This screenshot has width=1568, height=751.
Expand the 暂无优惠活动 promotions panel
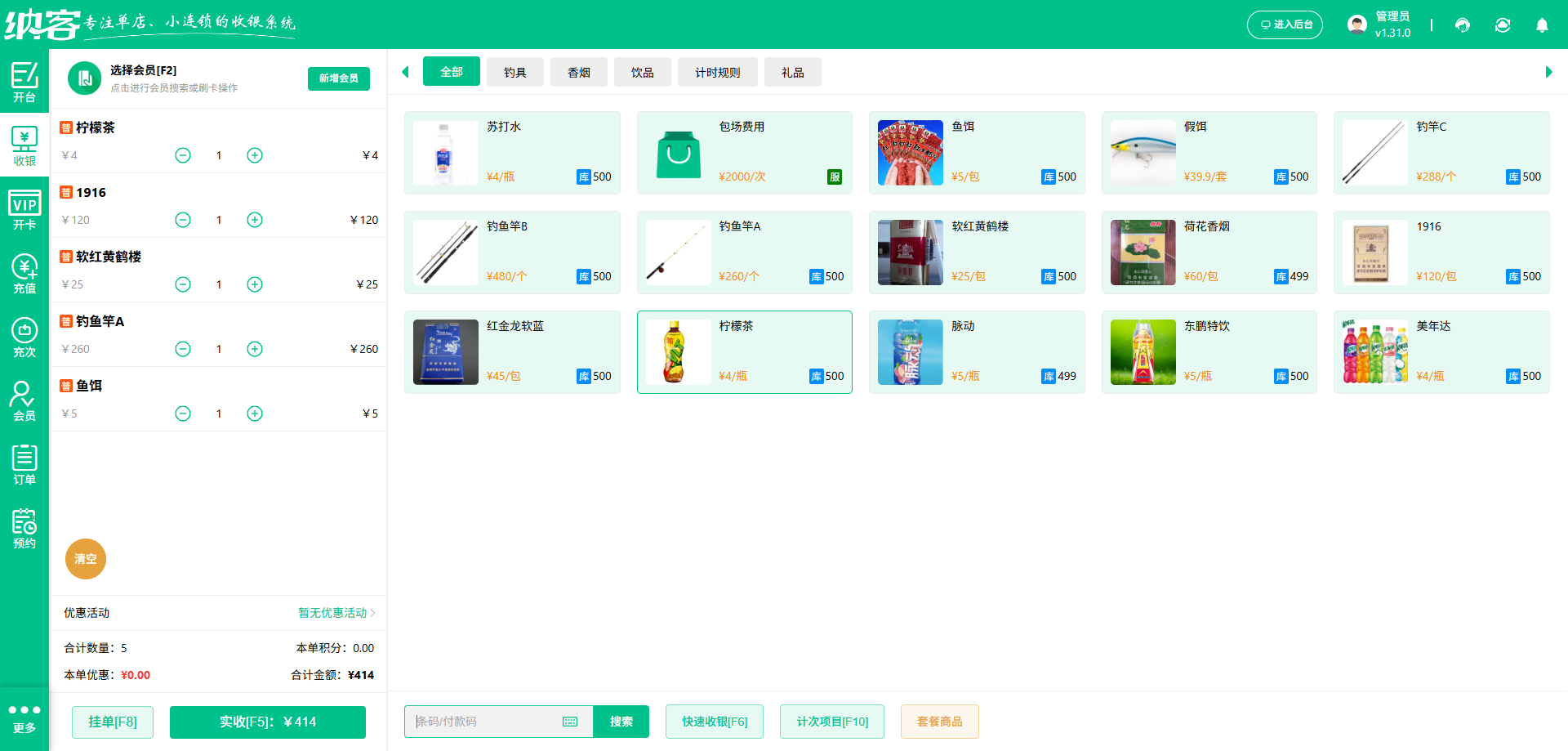pos(335,613)
